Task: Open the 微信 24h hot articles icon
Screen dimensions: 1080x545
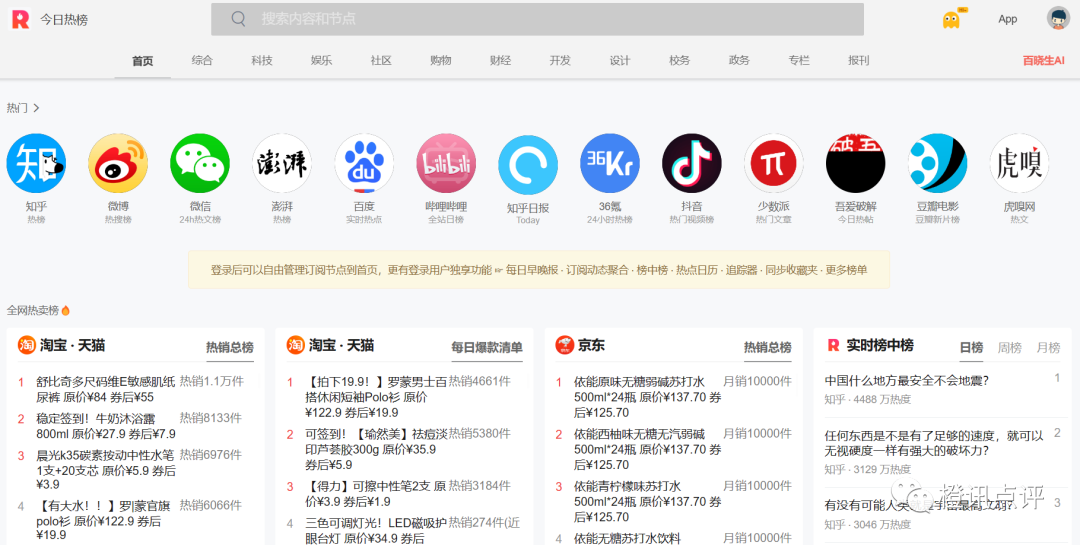Action: tap(200, 163)
